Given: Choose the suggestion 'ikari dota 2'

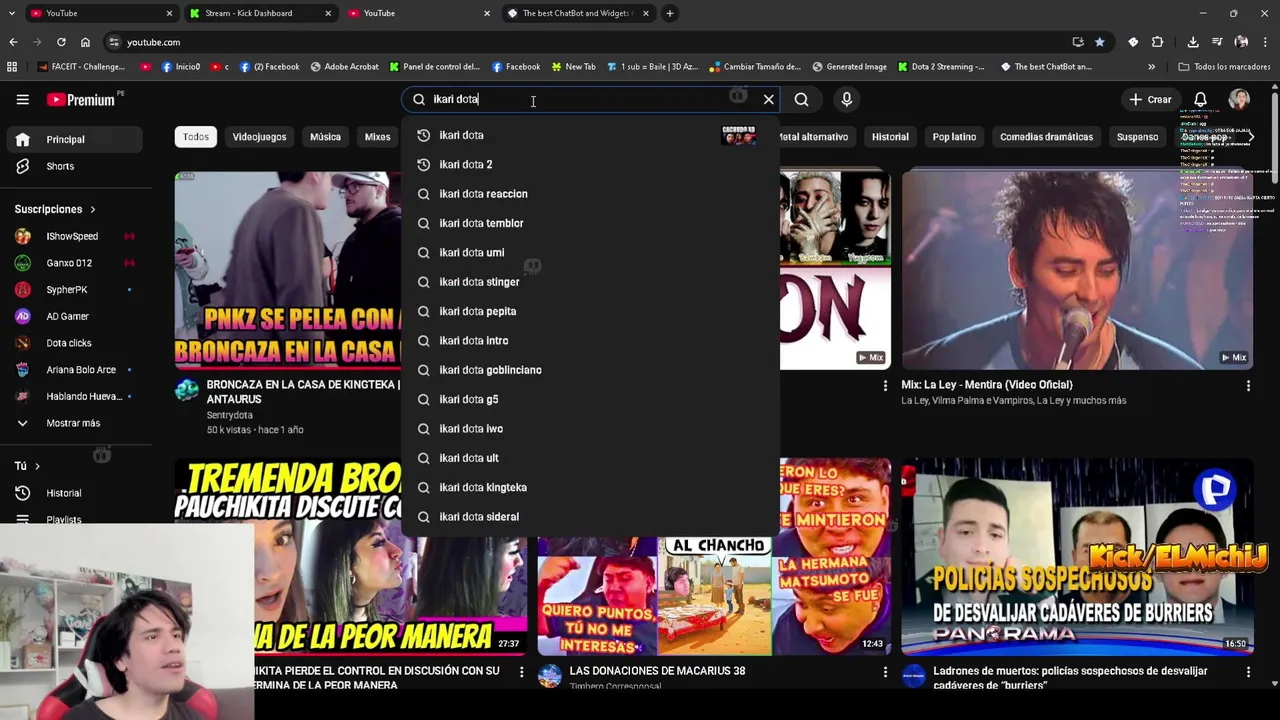Looking at the screenshot, I should [590, 164].
